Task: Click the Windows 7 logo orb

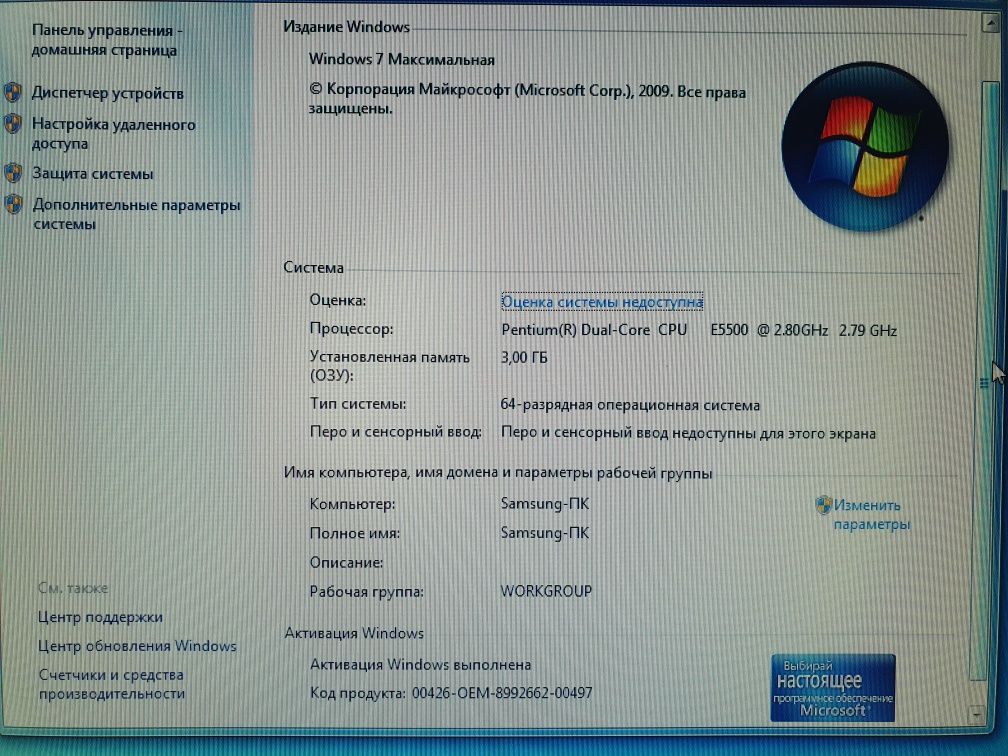Action: (865, 147)
